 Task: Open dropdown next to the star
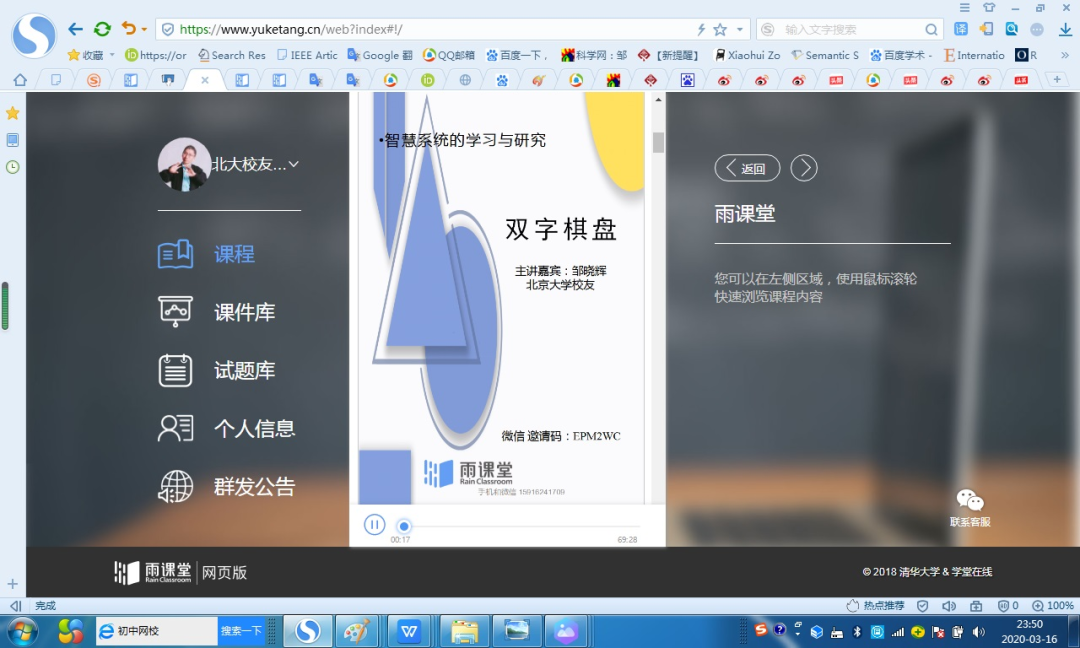(740, 30)
